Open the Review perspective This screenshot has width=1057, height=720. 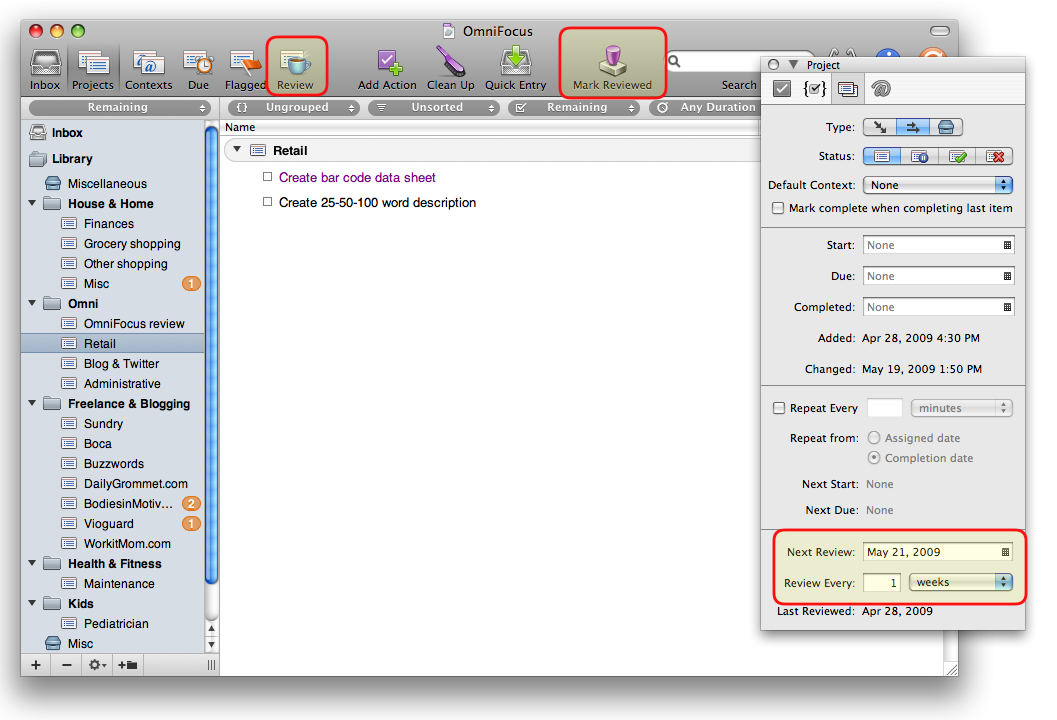tap(296, 69)
